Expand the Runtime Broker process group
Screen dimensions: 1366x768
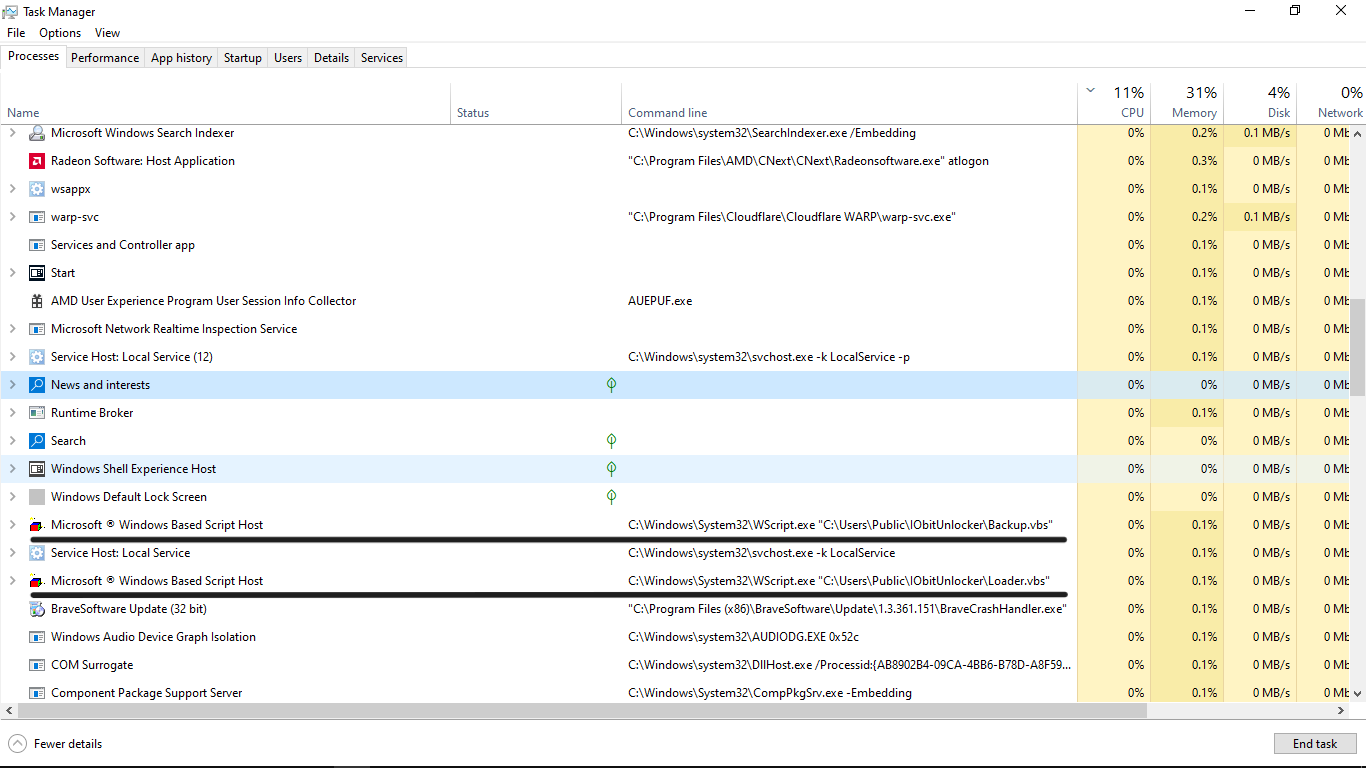[x=12, y=412]
